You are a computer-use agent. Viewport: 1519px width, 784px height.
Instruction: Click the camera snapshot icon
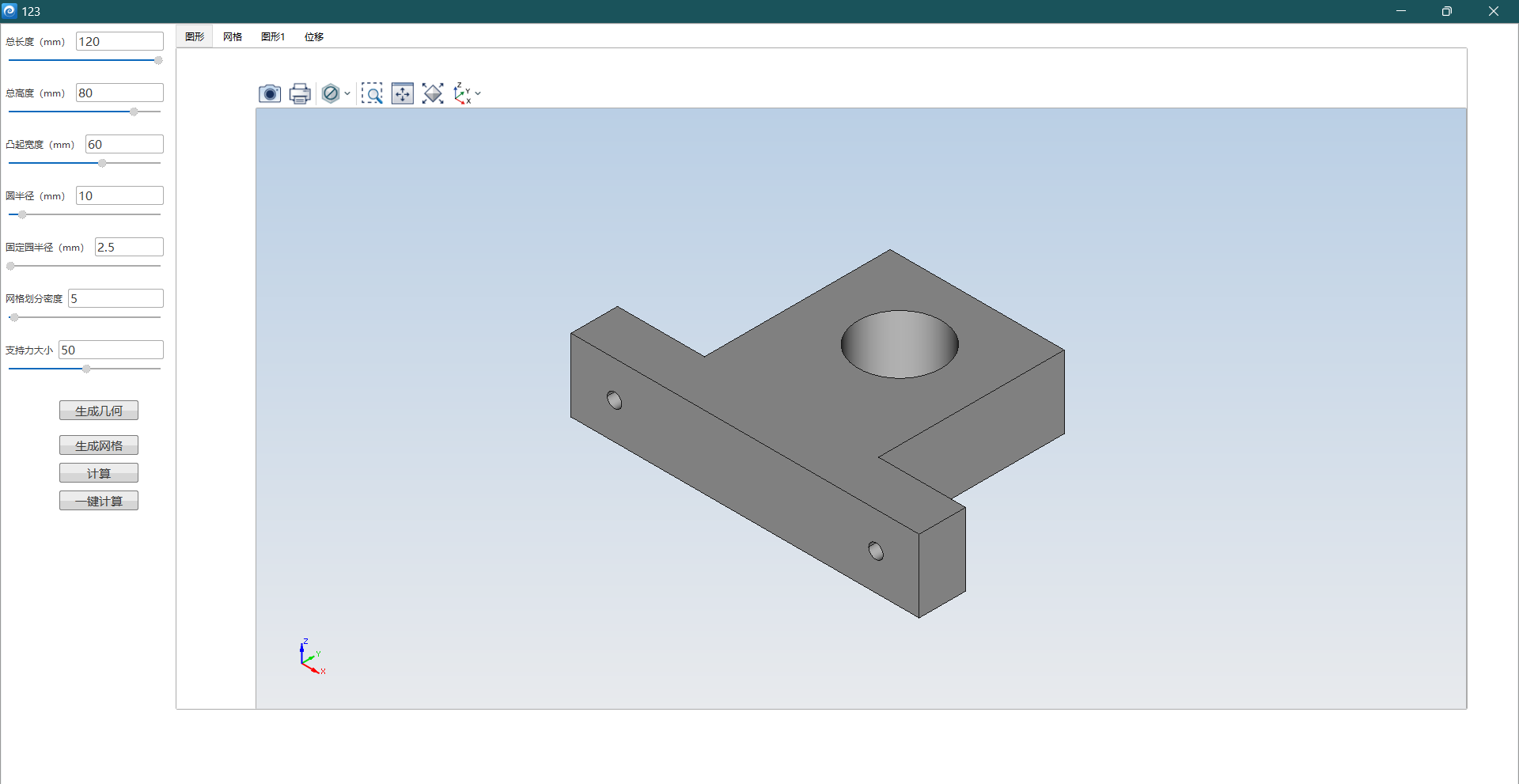click(270, 94)
